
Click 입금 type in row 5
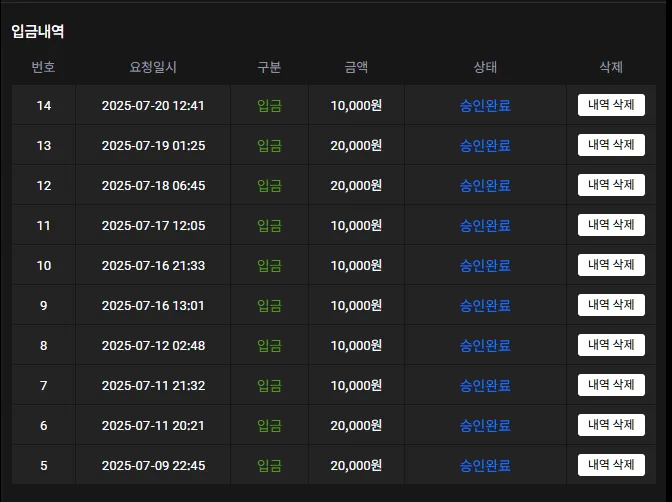click(269, 466)
